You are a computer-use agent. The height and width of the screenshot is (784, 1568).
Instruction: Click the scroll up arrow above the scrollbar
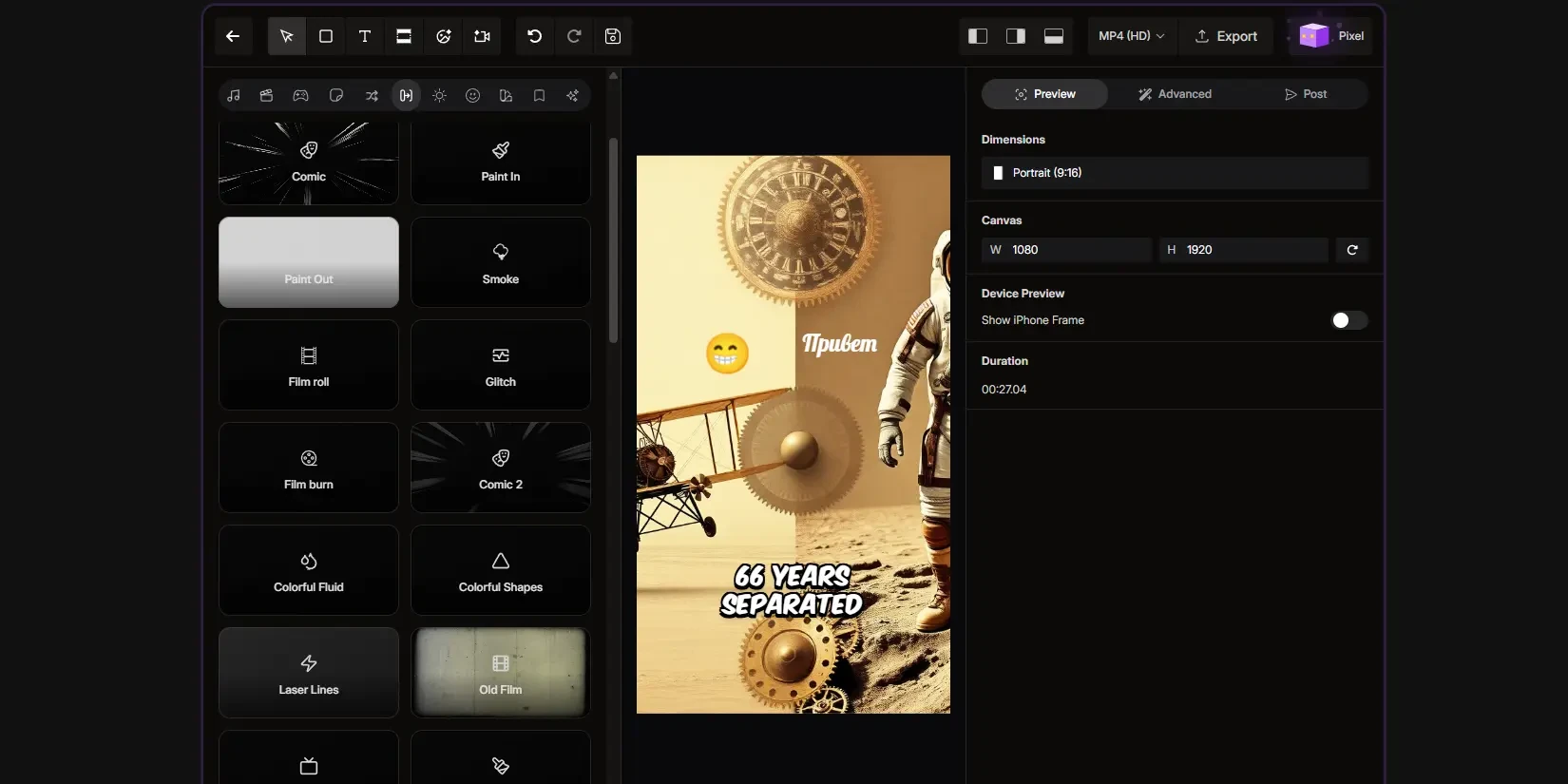pos(614,75)
